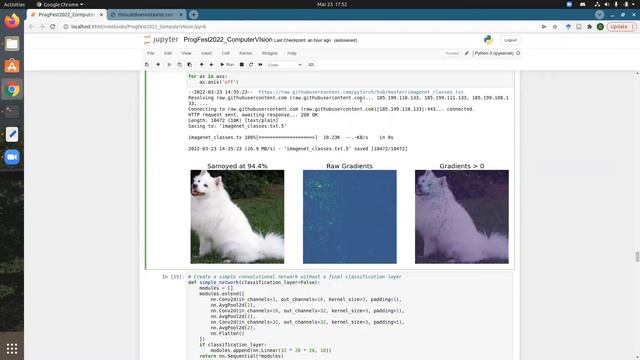The image size is (640, 360).
Task: Open the Widgets menu in Jupyter
Action: coord(269,53)
